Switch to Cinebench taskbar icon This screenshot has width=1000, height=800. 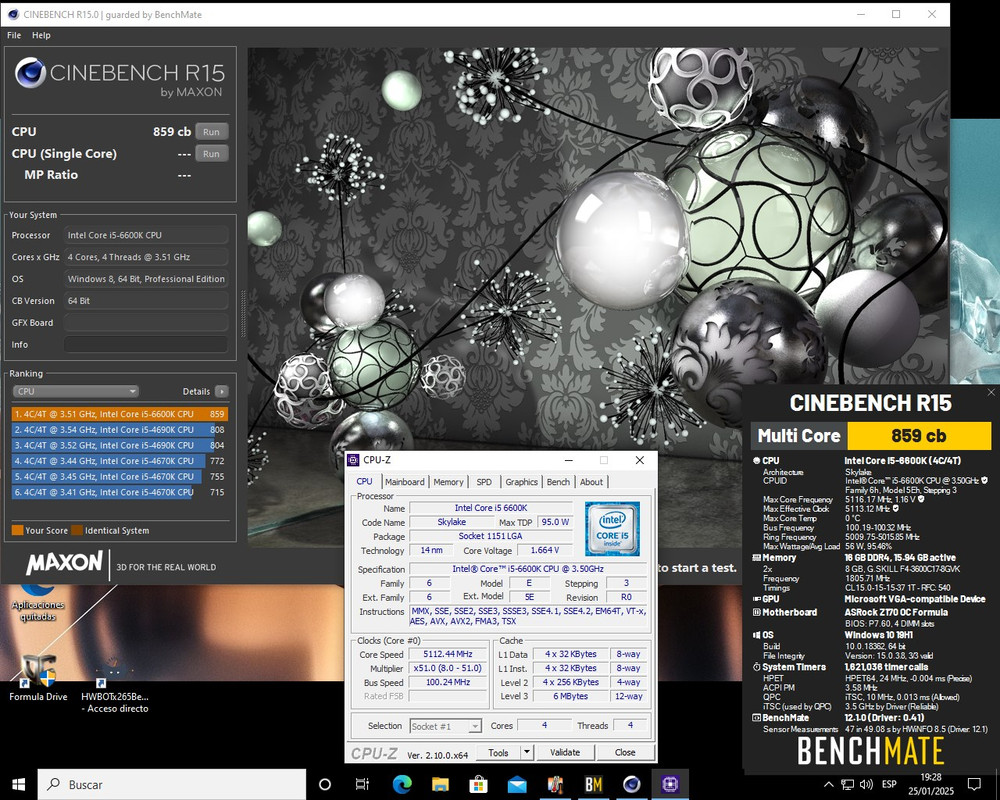631,785
